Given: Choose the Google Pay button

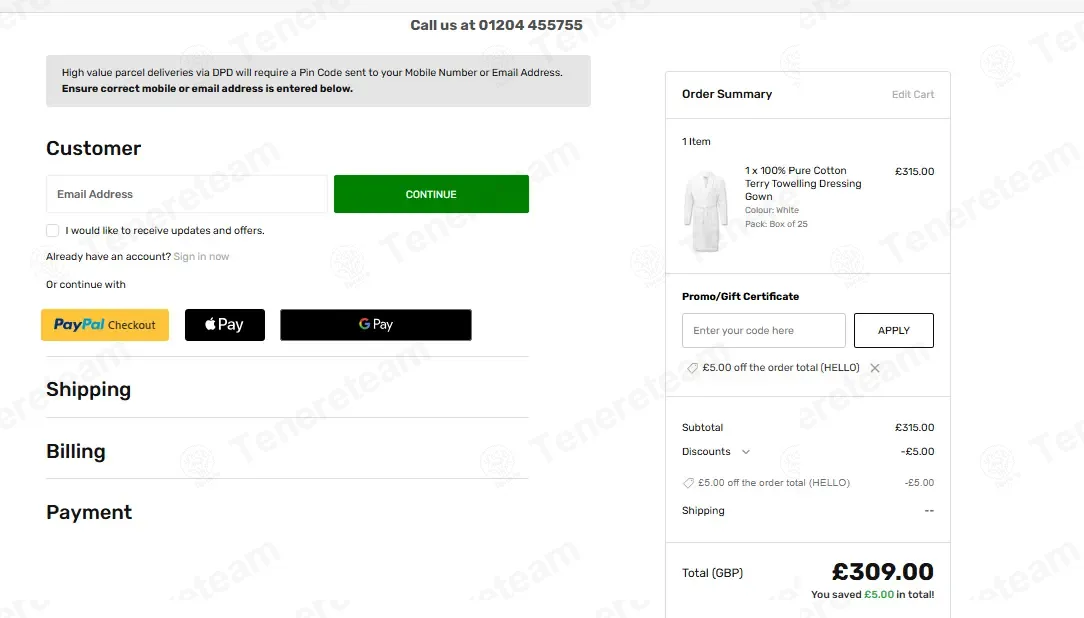Looking at the screenshot, I should (x=375, y=325).
